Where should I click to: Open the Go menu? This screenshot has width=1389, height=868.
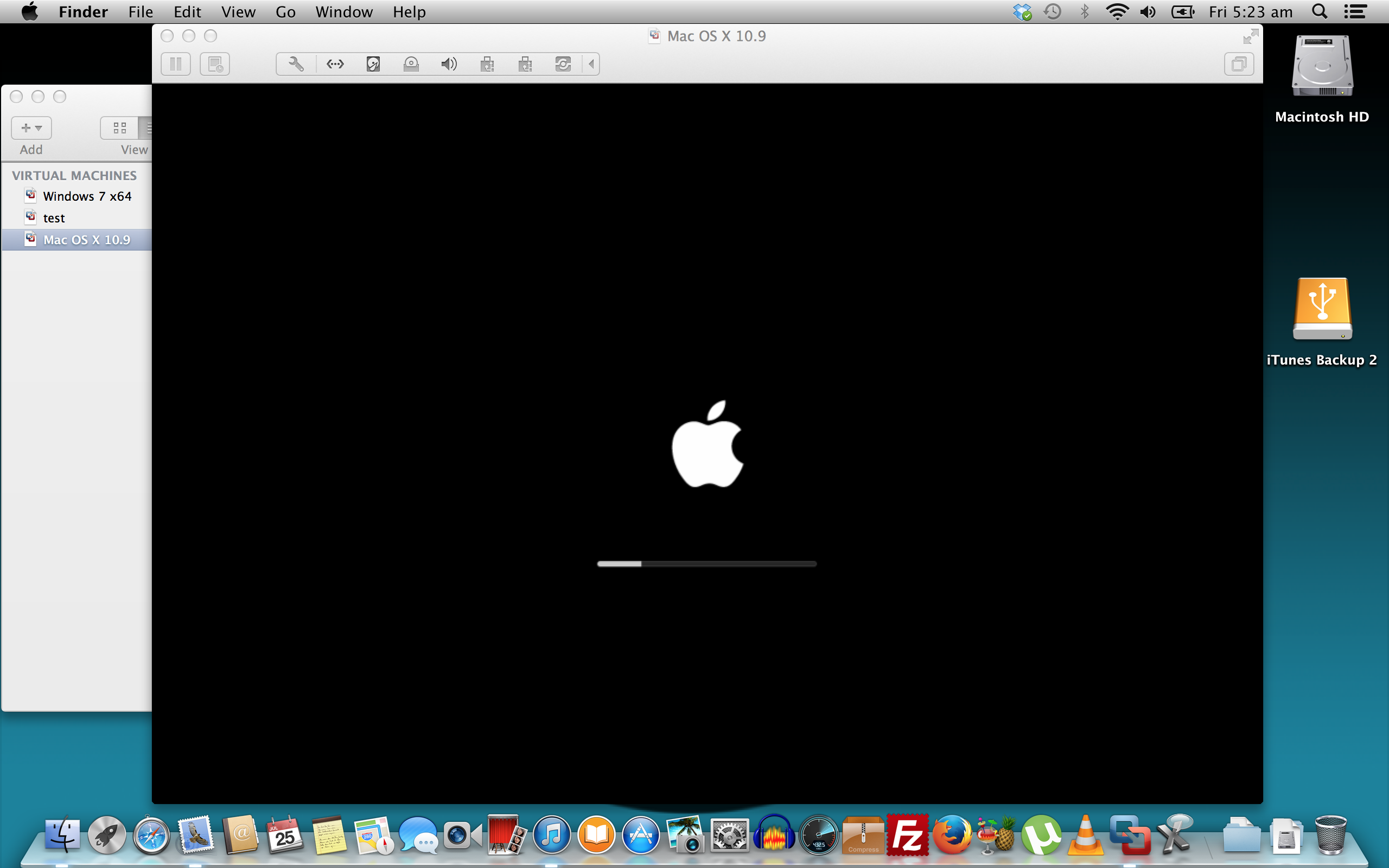(285, 11)
